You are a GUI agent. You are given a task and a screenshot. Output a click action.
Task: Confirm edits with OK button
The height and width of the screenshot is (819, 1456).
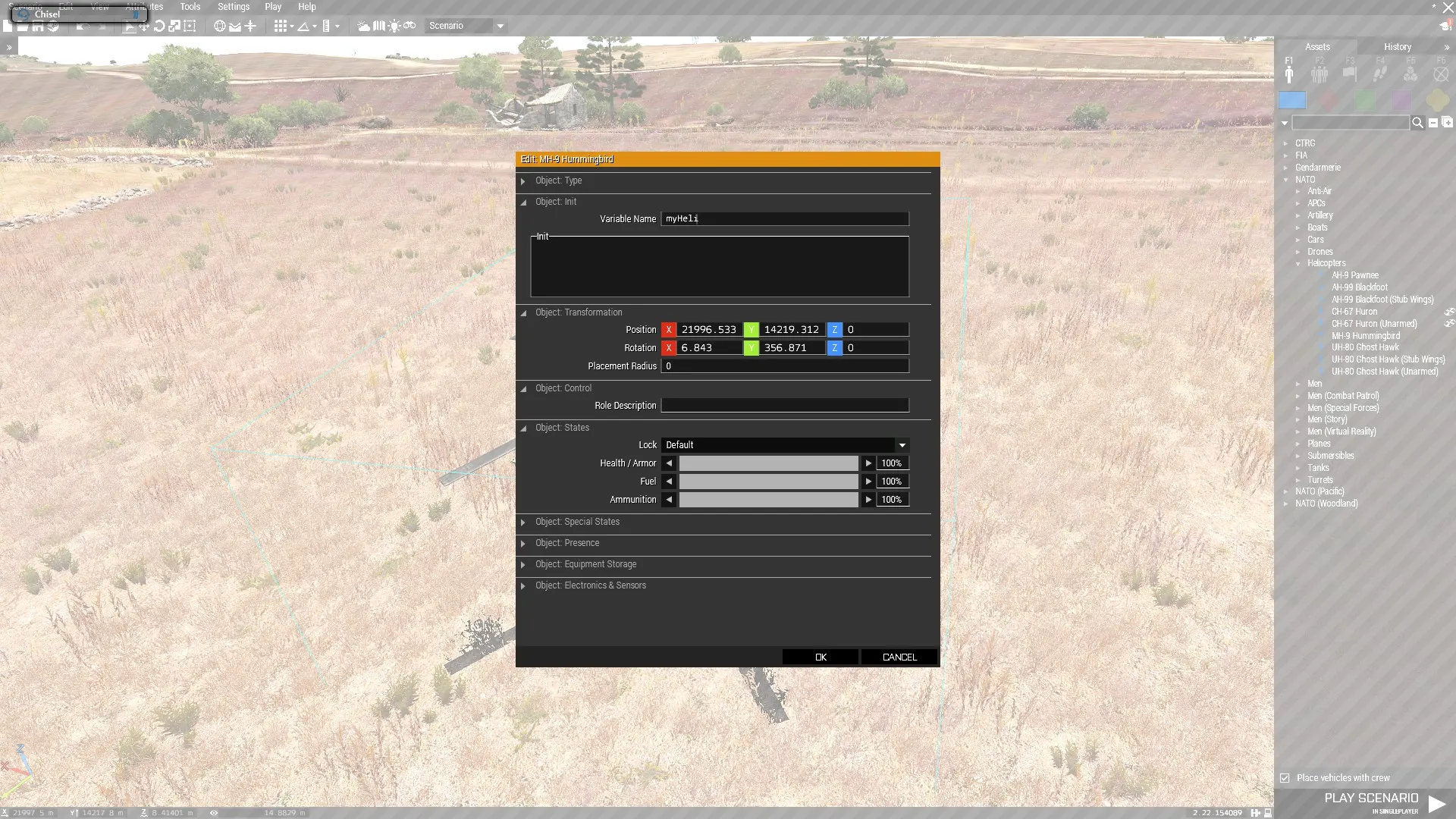[821, 657]
